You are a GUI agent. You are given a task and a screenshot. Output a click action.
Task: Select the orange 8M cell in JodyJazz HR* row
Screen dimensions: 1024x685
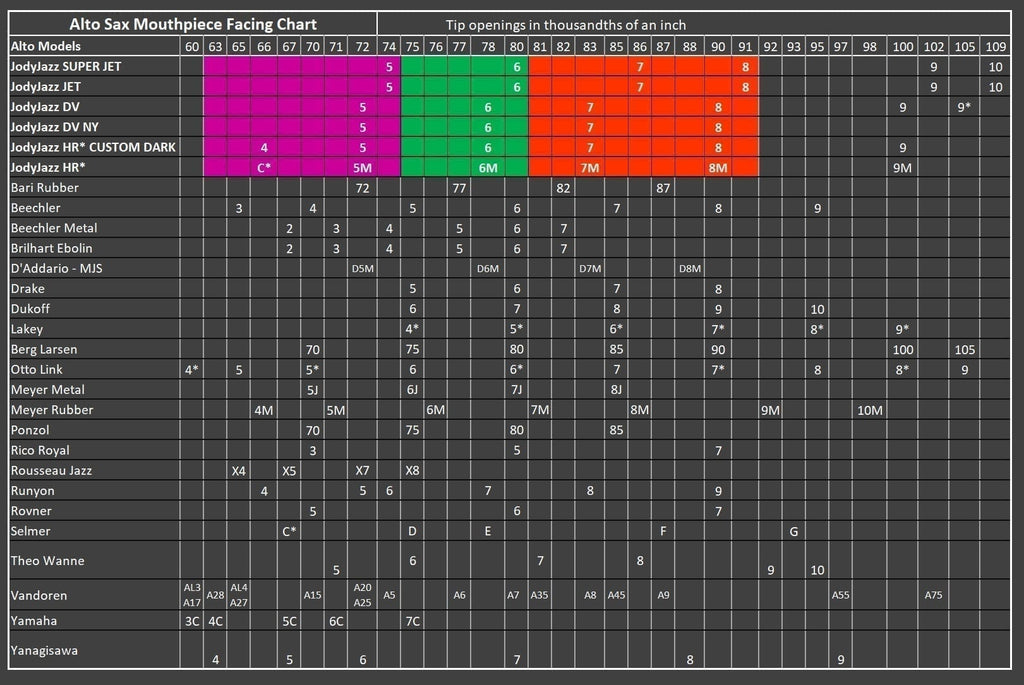[717, 168]
